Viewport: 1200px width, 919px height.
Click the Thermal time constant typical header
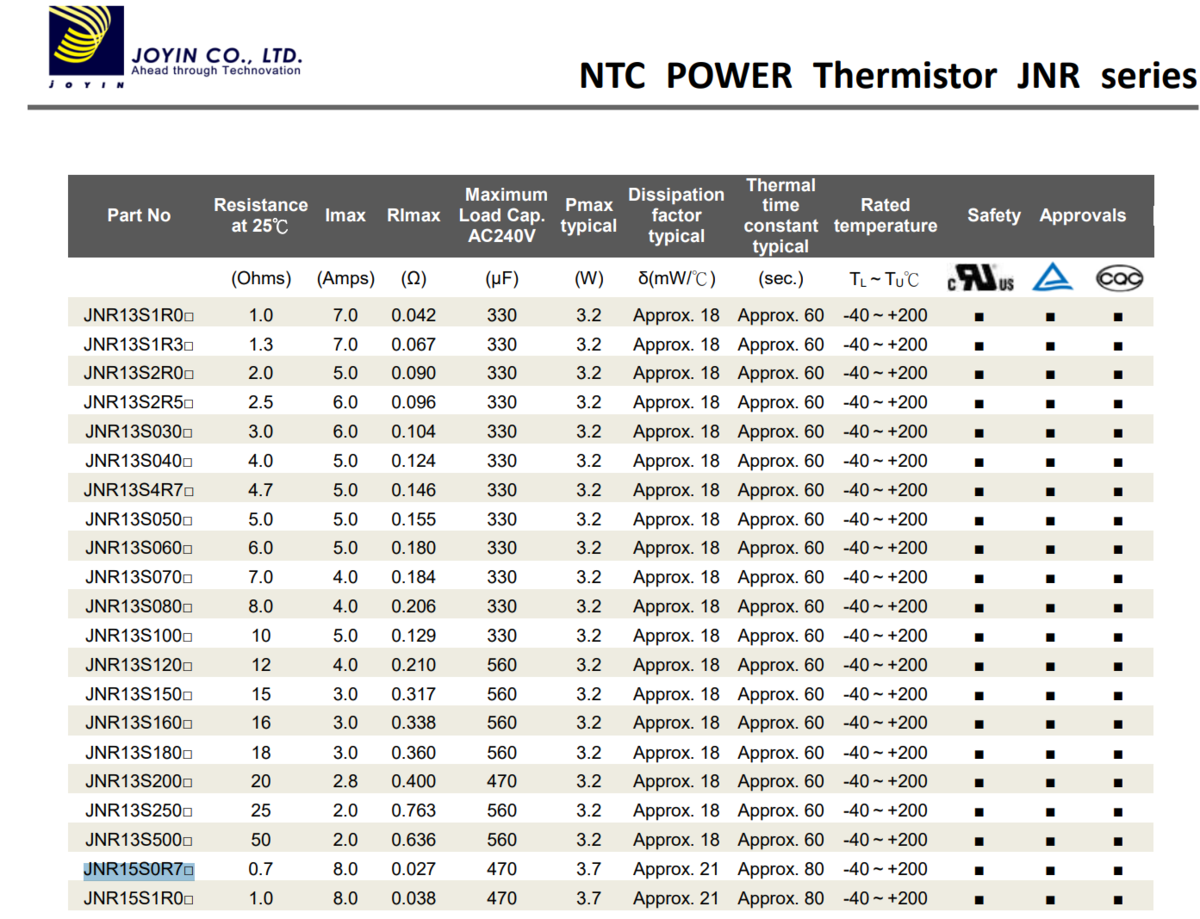pyautogui.click(x=781, y=215)
